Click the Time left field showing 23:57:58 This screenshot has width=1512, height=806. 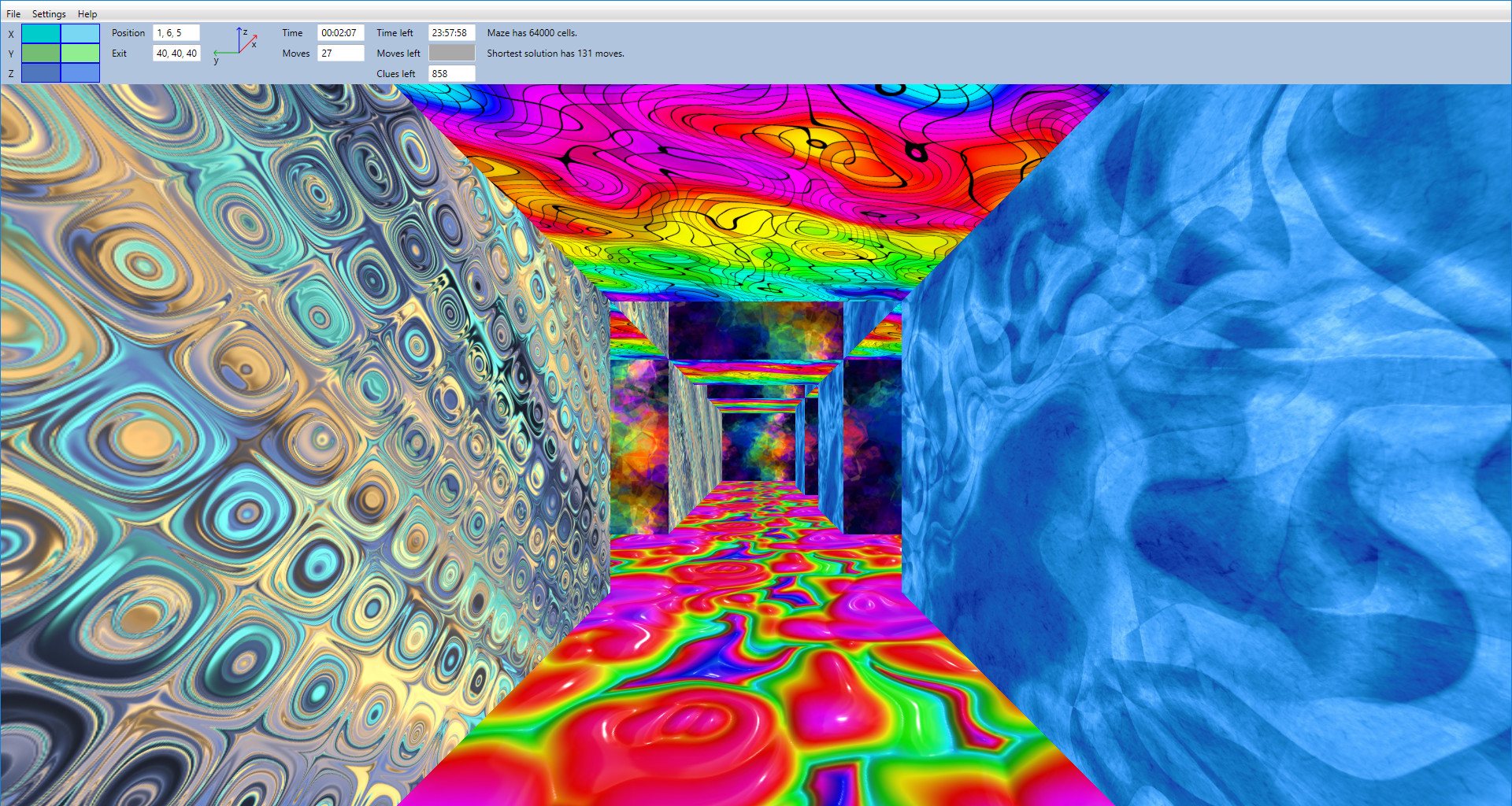[451, 32]
